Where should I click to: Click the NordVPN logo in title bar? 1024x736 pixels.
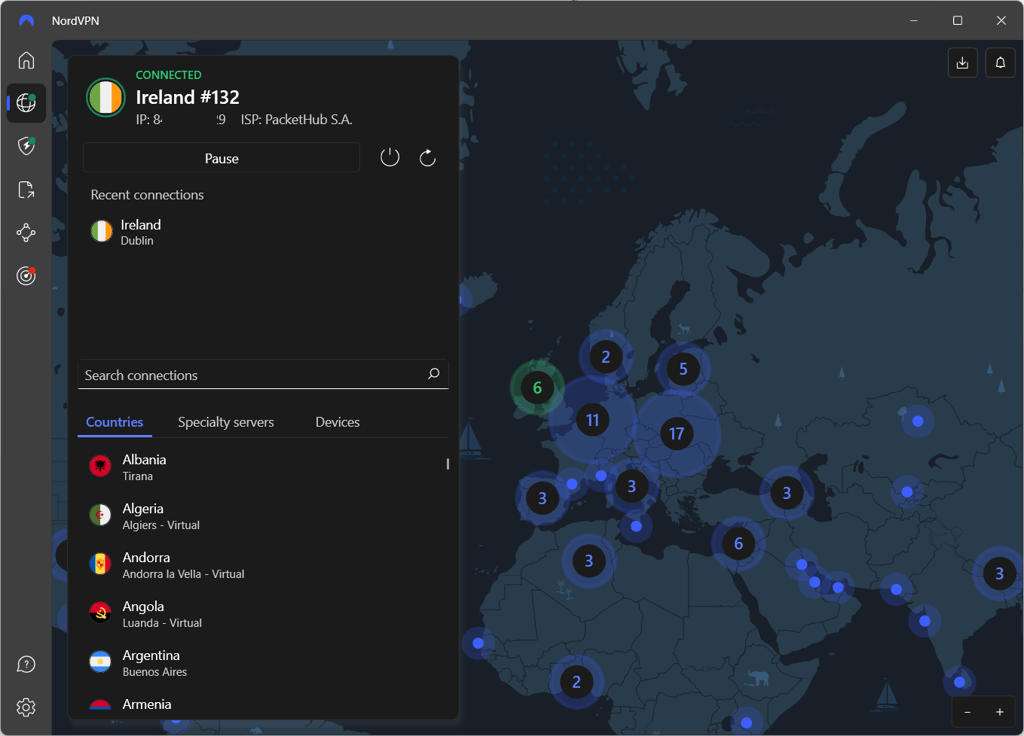(26, 21)
